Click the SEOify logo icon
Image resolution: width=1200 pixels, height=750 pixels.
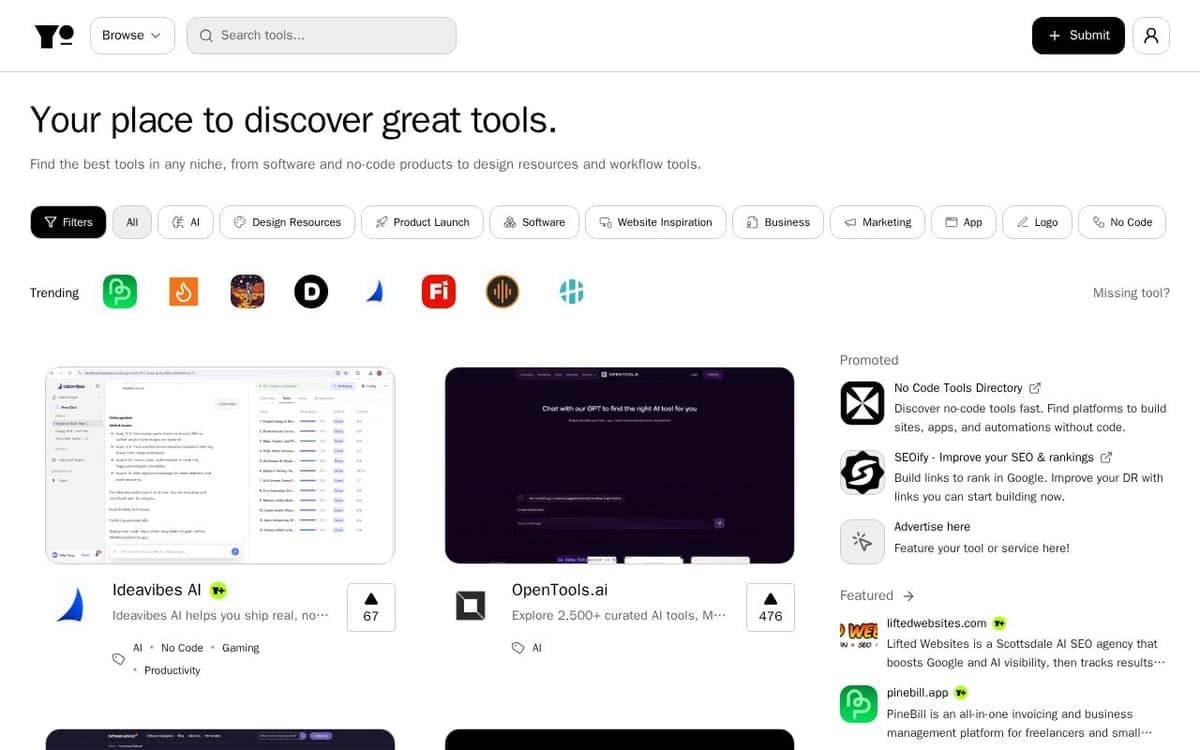point(862,472)
